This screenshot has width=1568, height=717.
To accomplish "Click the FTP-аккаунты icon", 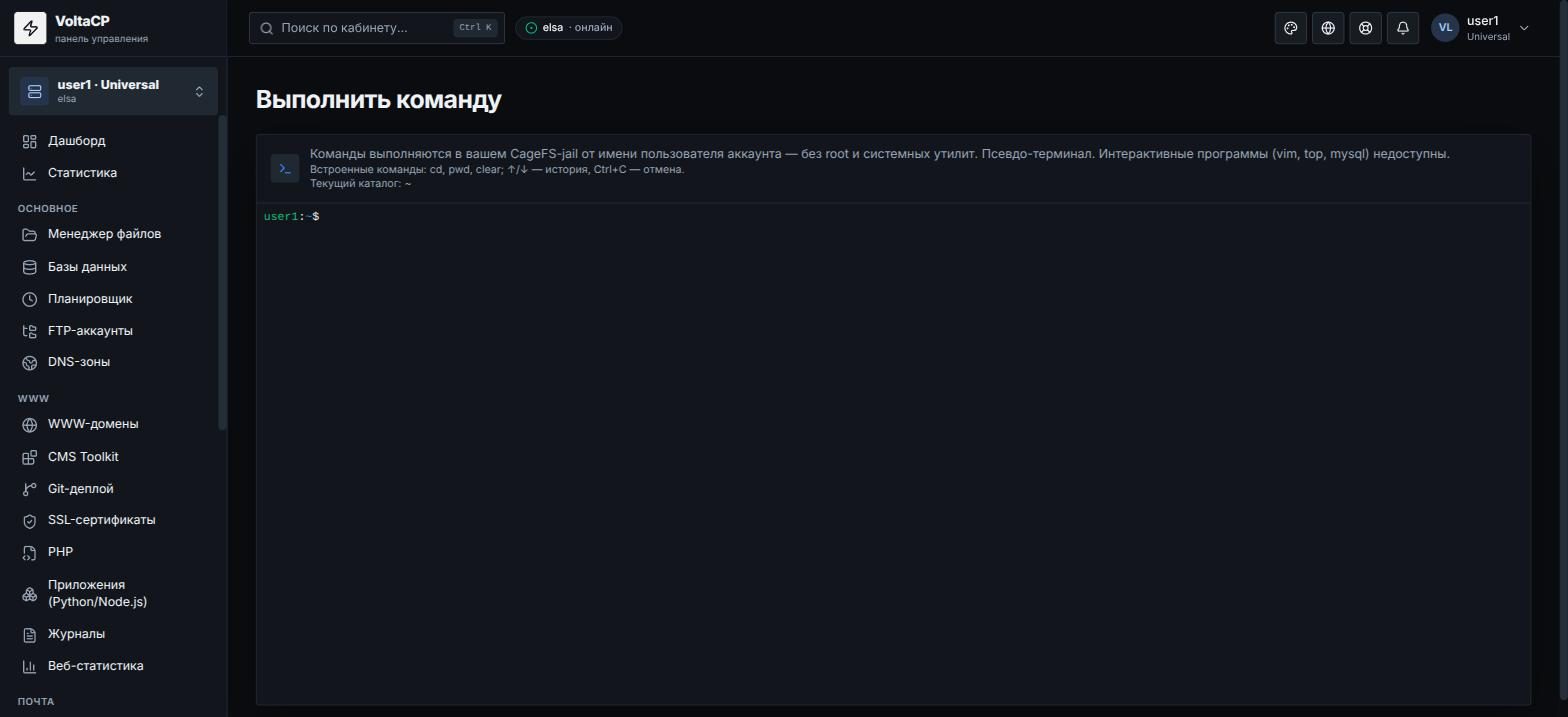I will click(x=30, y=331).
